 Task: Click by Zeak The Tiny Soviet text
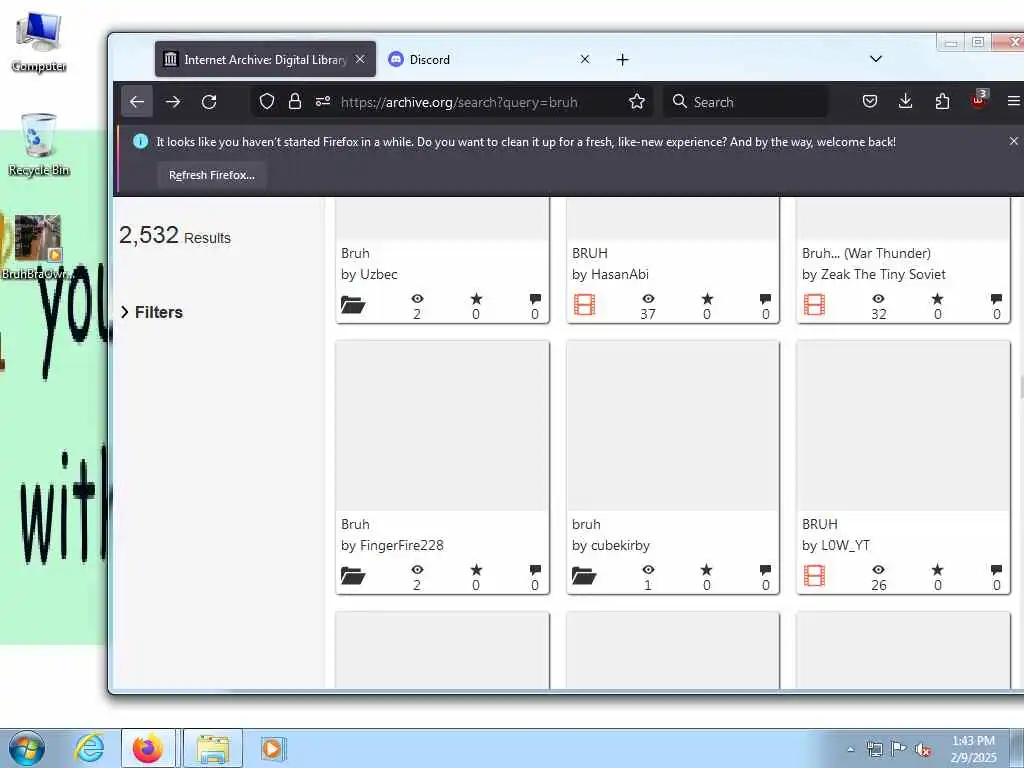click(x=874, y=274)
